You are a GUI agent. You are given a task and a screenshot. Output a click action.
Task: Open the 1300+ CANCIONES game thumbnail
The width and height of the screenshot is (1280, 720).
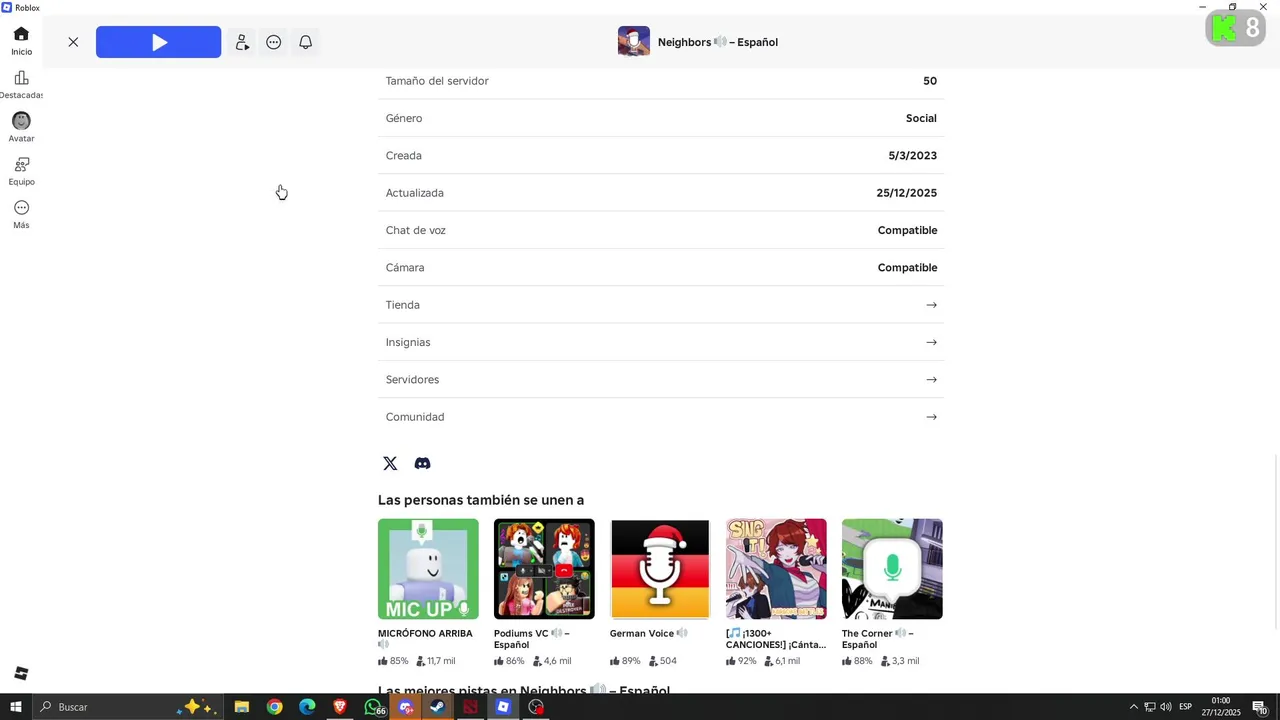776,569
